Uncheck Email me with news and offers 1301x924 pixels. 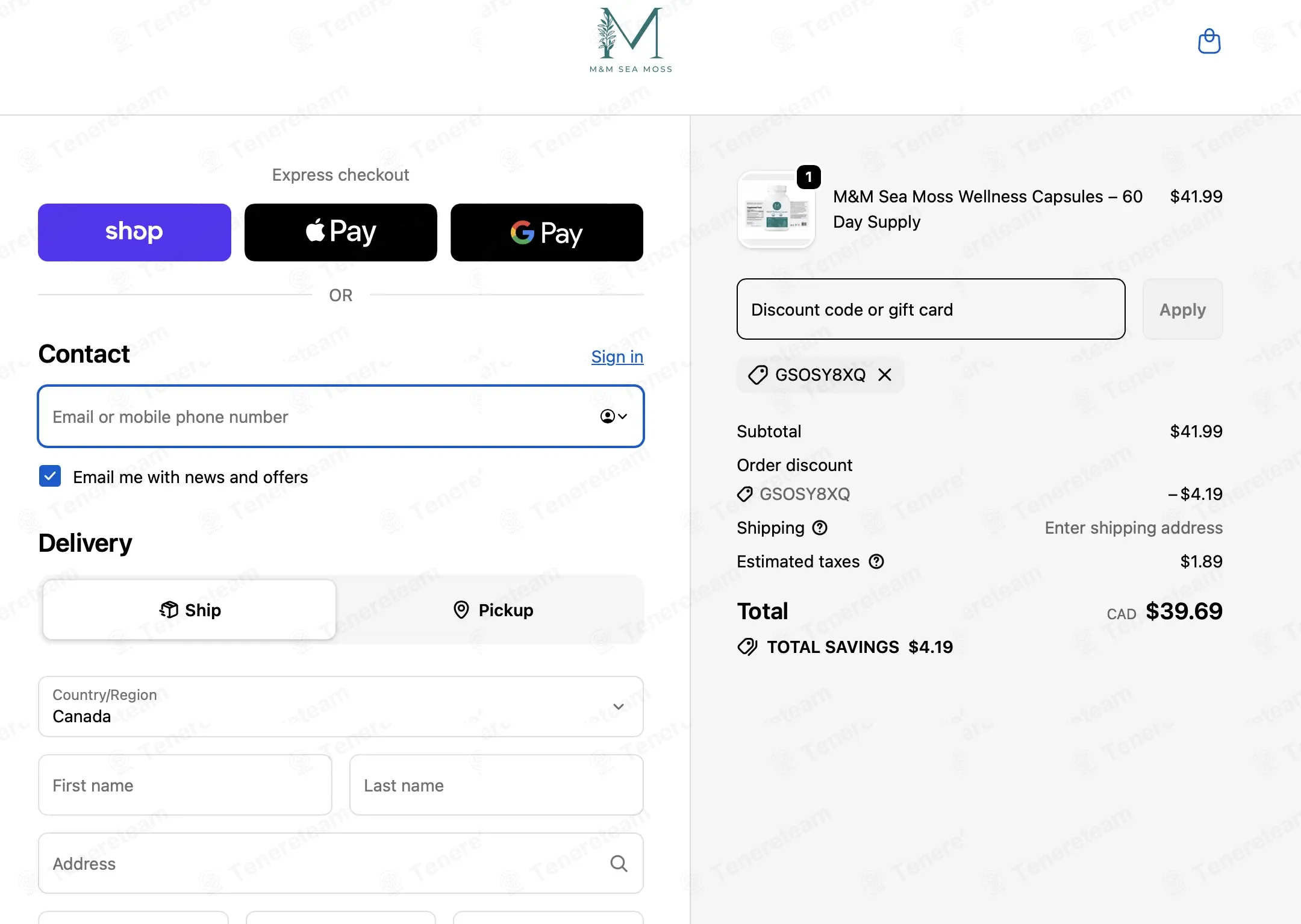pyautogui.click(x=50, y=476)
